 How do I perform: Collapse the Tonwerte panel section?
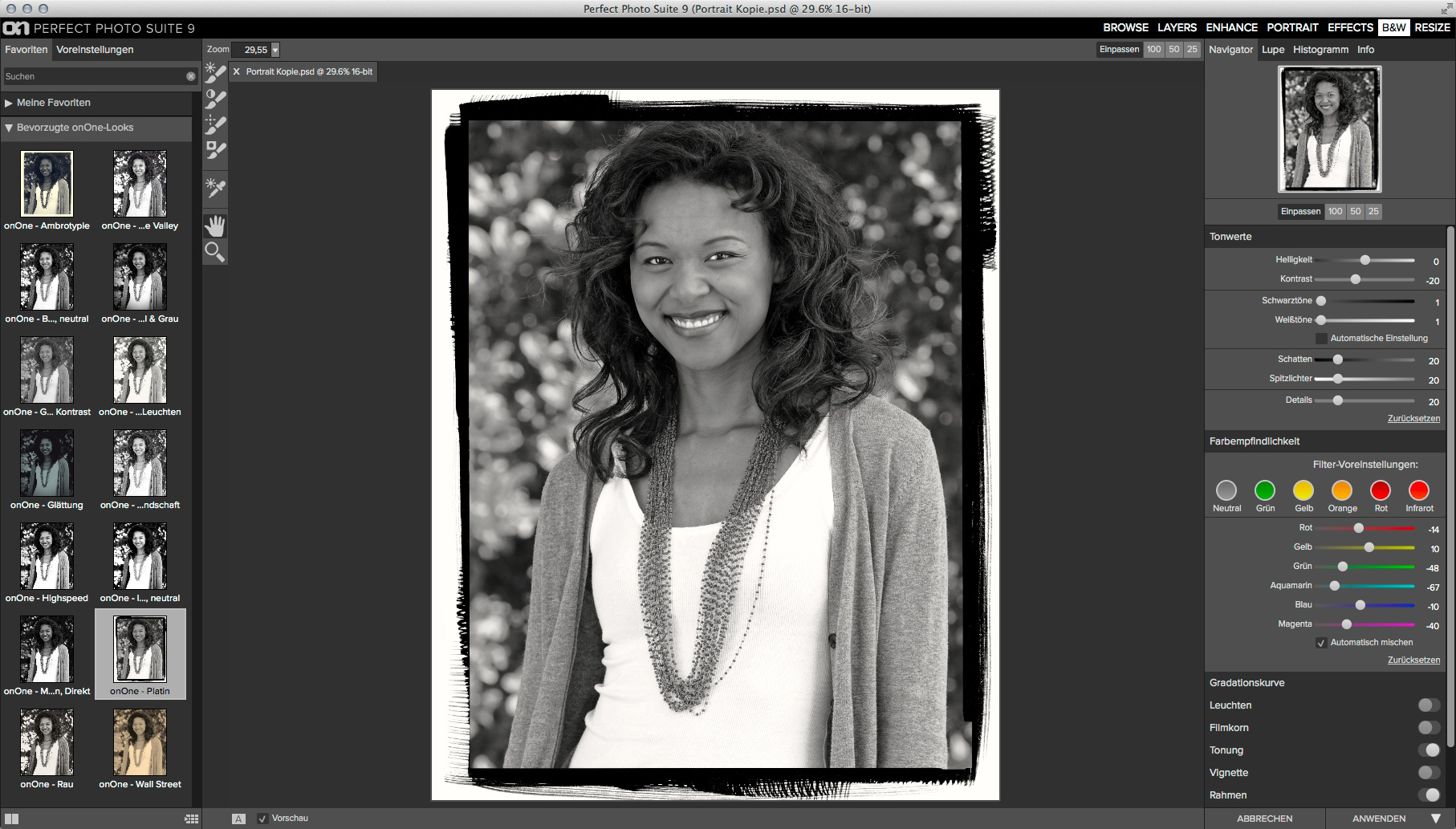(x=1230, y=237)
